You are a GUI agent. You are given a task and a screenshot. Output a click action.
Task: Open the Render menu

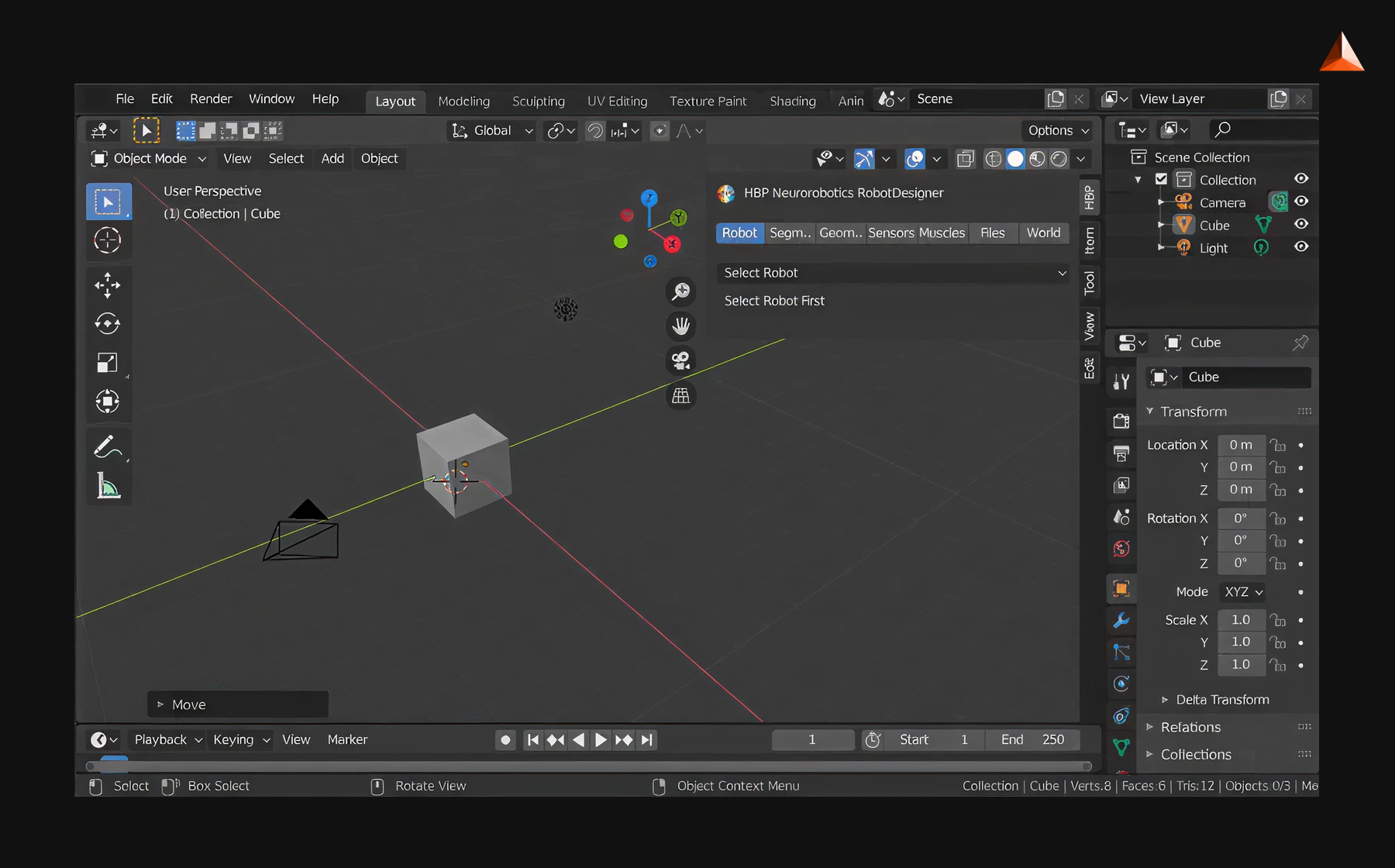coord(211,99)
